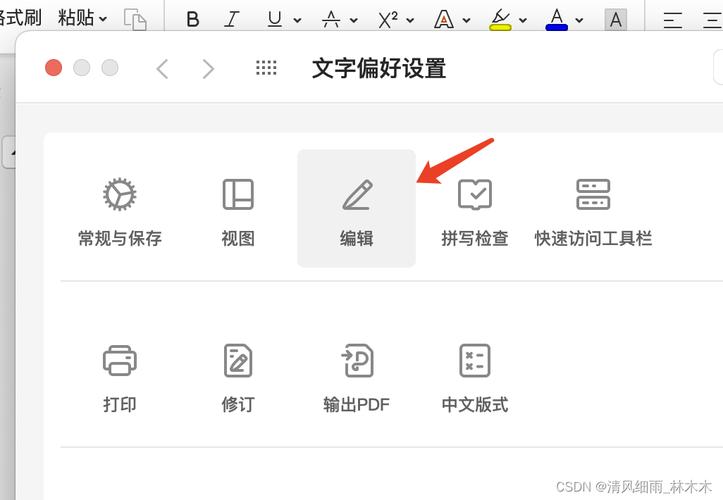Viewport: 723px width, 500px height.
Task: Toggle bold formatting in toolbar
Action: pos(193,19)
